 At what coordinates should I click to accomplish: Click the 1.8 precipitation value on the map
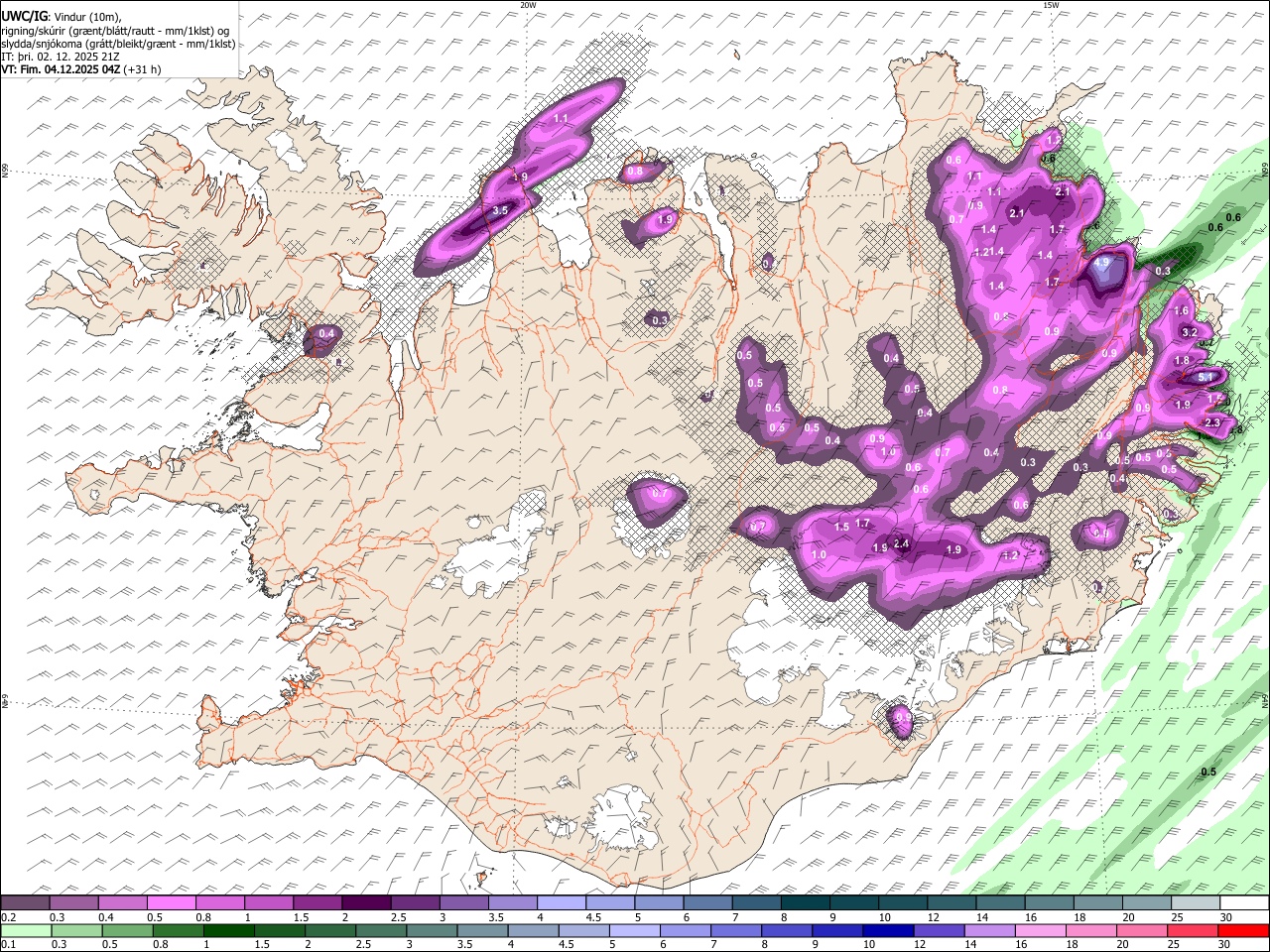point(1182,360)
